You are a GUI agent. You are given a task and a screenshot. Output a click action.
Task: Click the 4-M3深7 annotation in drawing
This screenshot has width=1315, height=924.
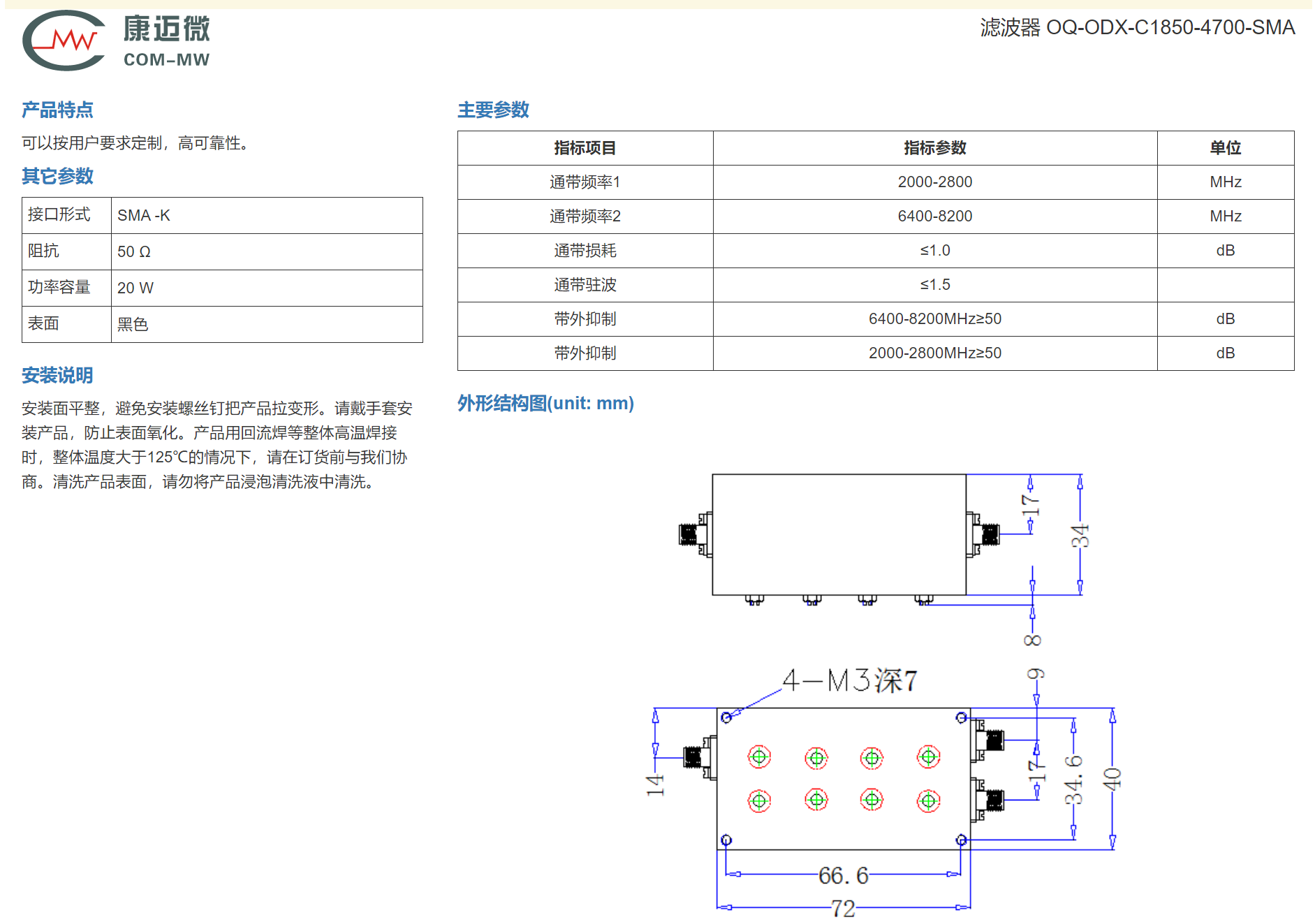[849, 680]
